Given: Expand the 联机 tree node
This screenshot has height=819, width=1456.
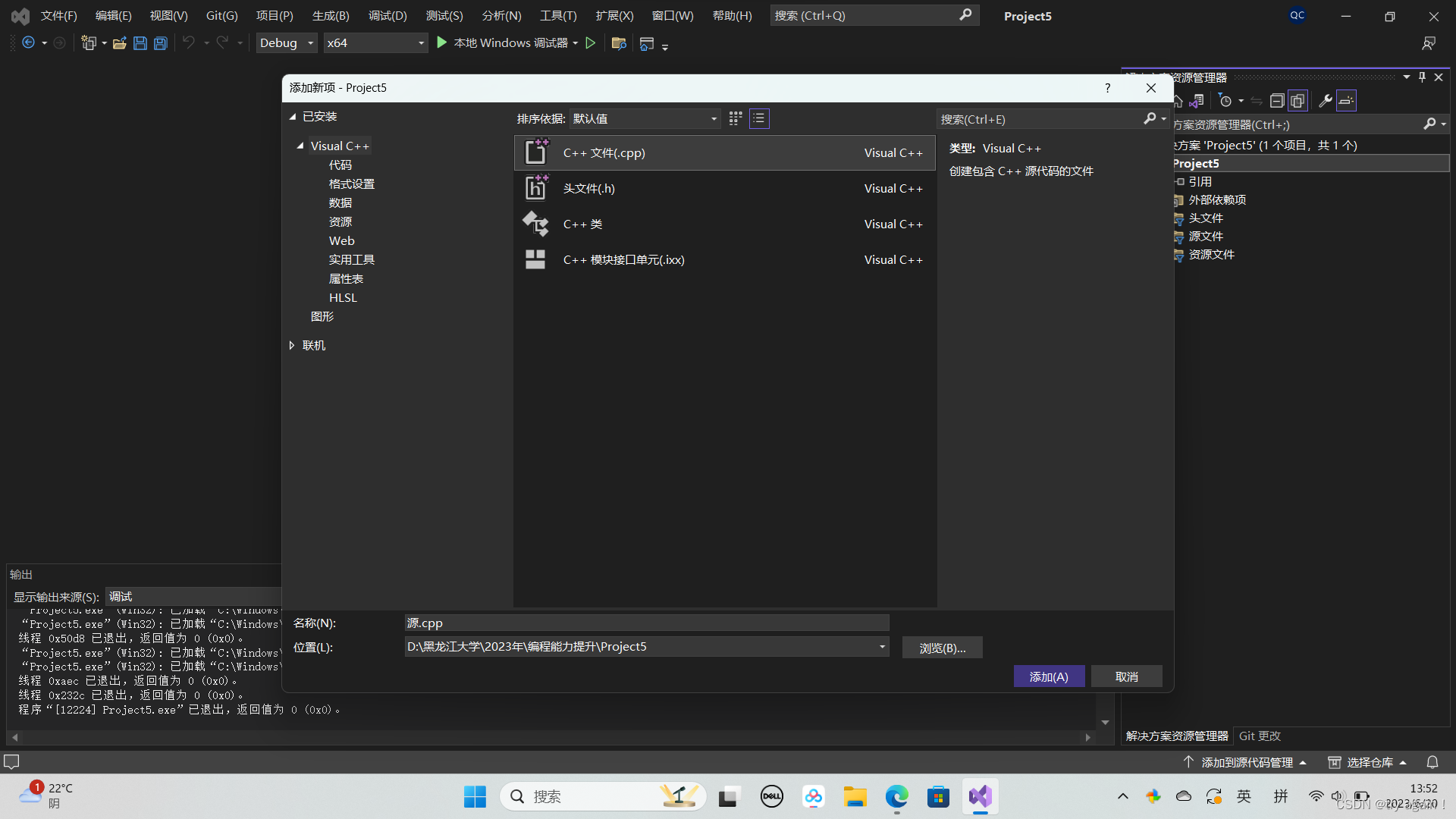Looking at the screenshot, I should [x=292, y=345].
